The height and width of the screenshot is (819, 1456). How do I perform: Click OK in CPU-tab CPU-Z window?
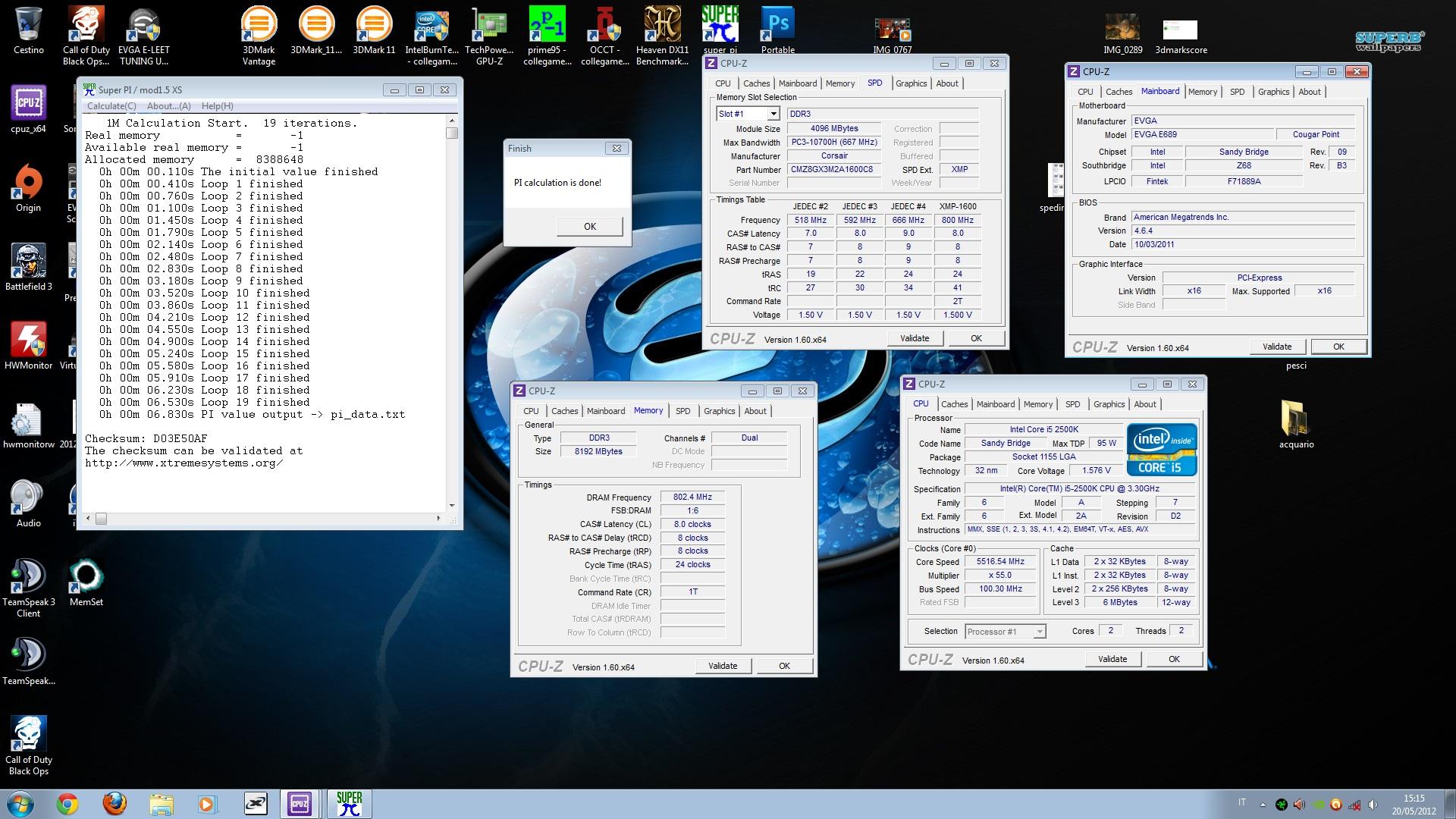pyautogui.click(x=1174, y=659)
